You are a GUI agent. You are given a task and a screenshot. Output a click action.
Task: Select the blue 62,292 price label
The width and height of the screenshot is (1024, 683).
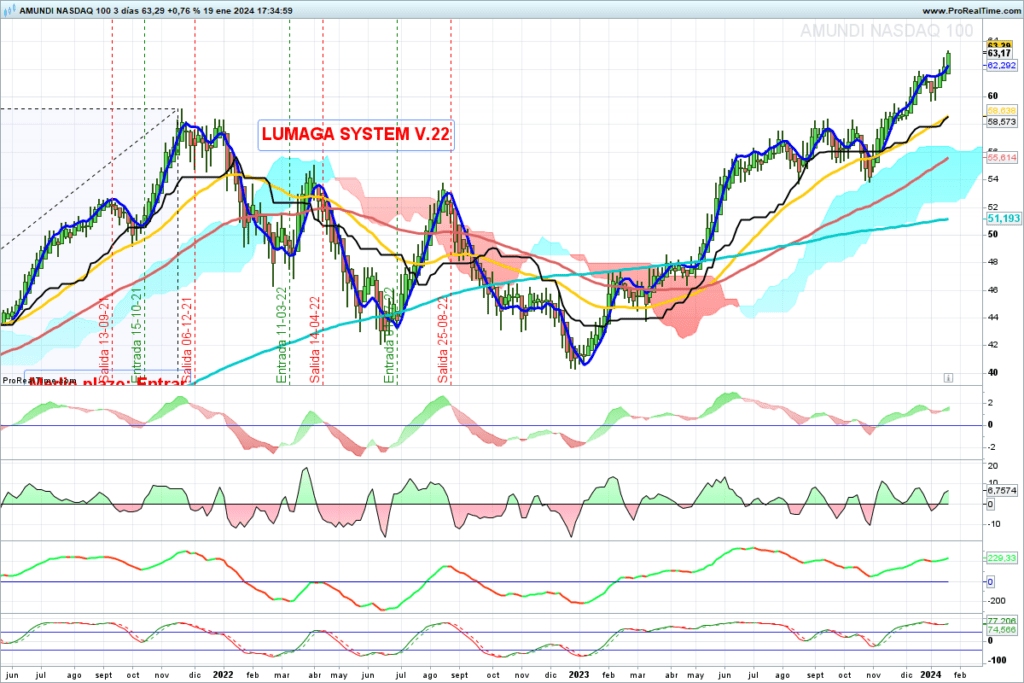point(1001,66)
